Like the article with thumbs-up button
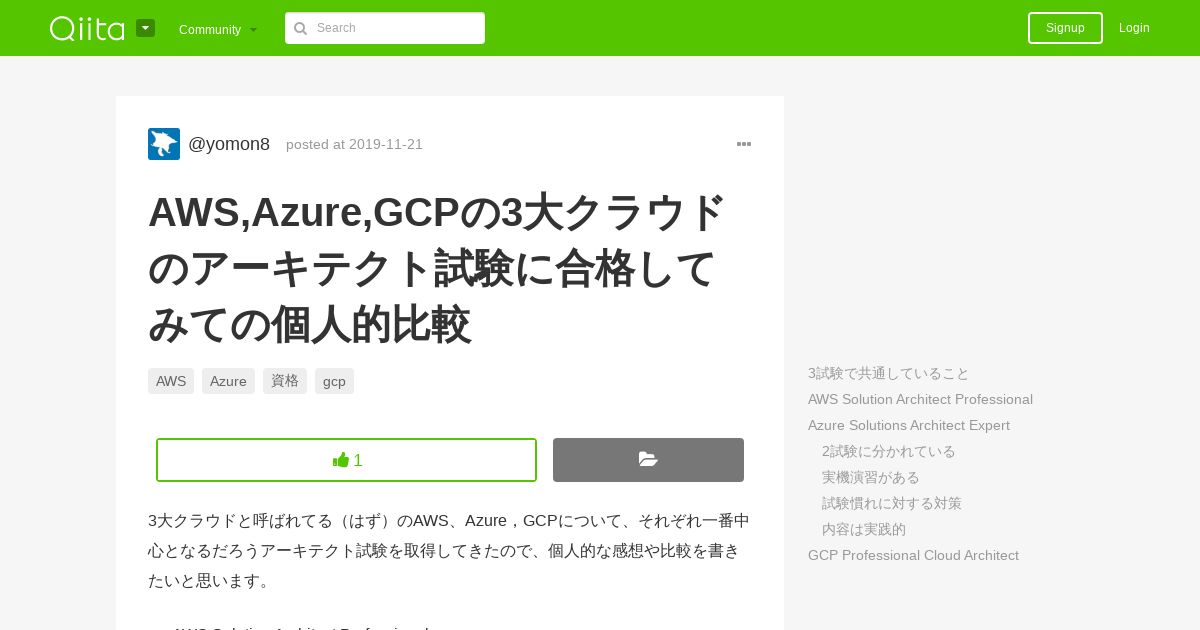The height and width of the screenshot is (630, 1200). [346, 460]
